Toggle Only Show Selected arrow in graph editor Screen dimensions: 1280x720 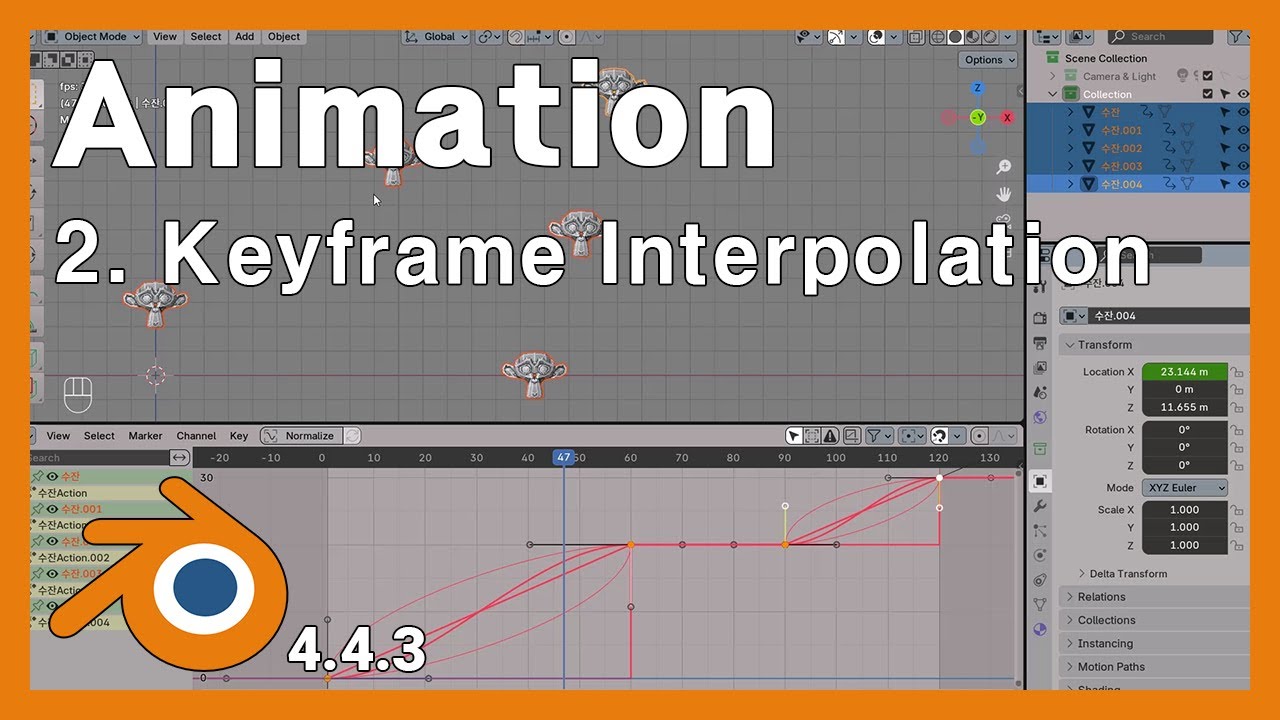(794, 436)
